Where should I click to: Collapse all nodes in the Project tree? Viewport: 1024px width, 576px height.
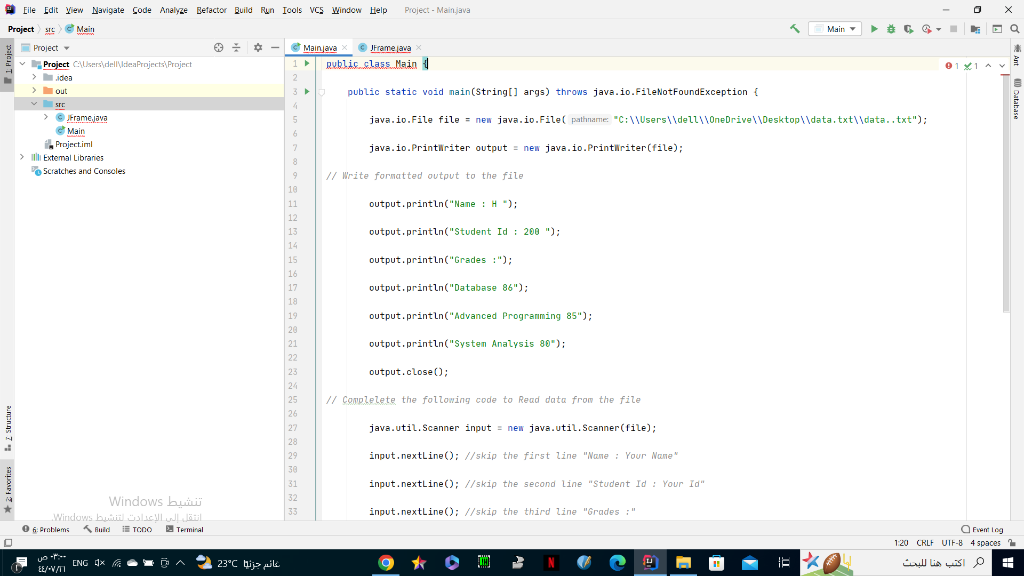(236, 47)
